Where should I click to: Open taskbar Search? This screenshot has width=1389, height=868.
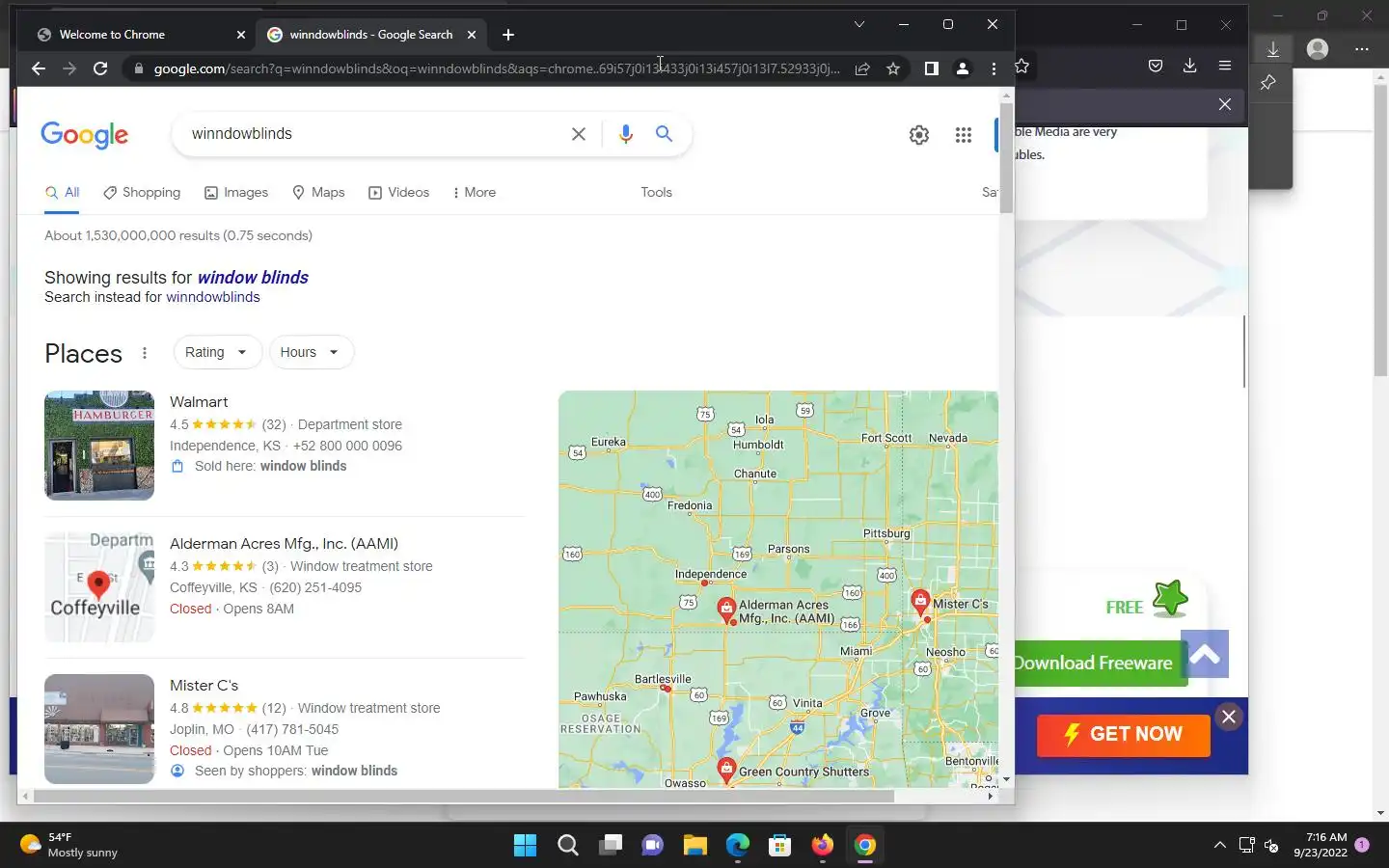(568, 846)
